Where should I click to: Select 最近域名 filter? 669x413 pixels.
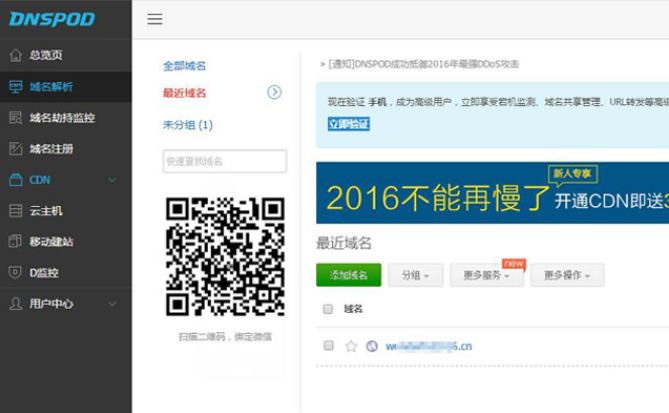pyautogui.click(x=184, y=93)
